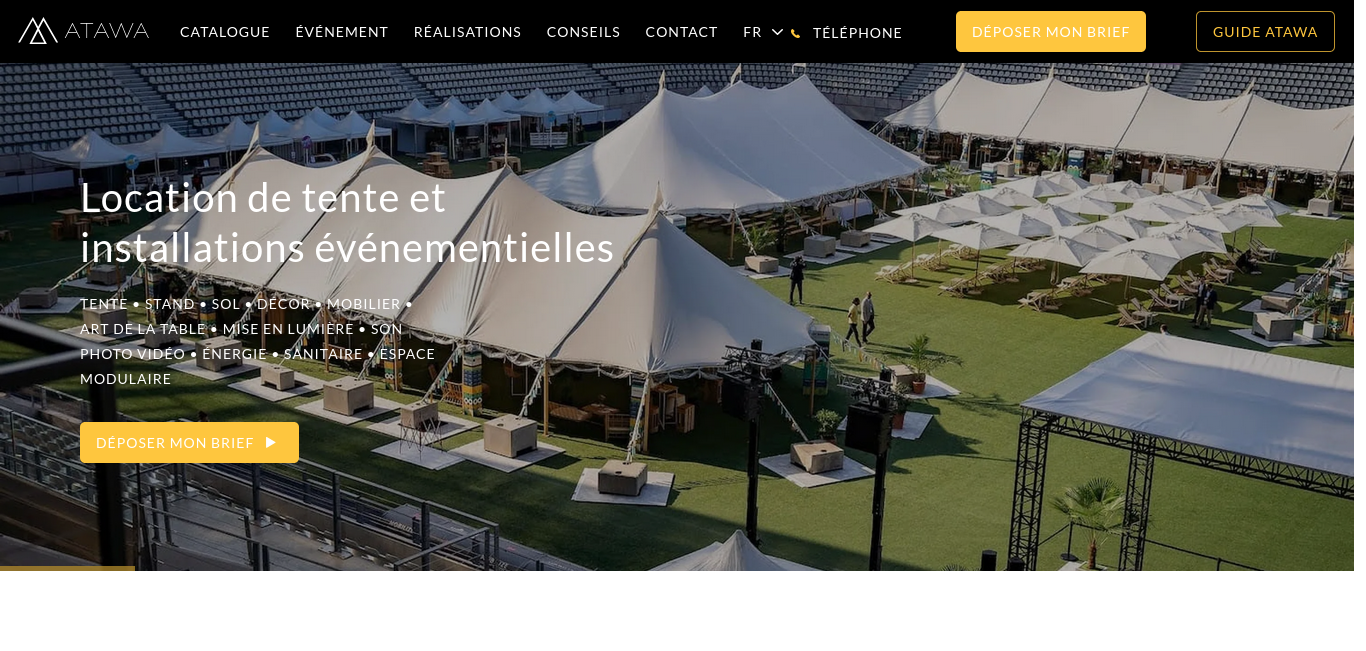Click header DÉPOSER MON BRIEF button
1366x651 pixels.
1051,32
